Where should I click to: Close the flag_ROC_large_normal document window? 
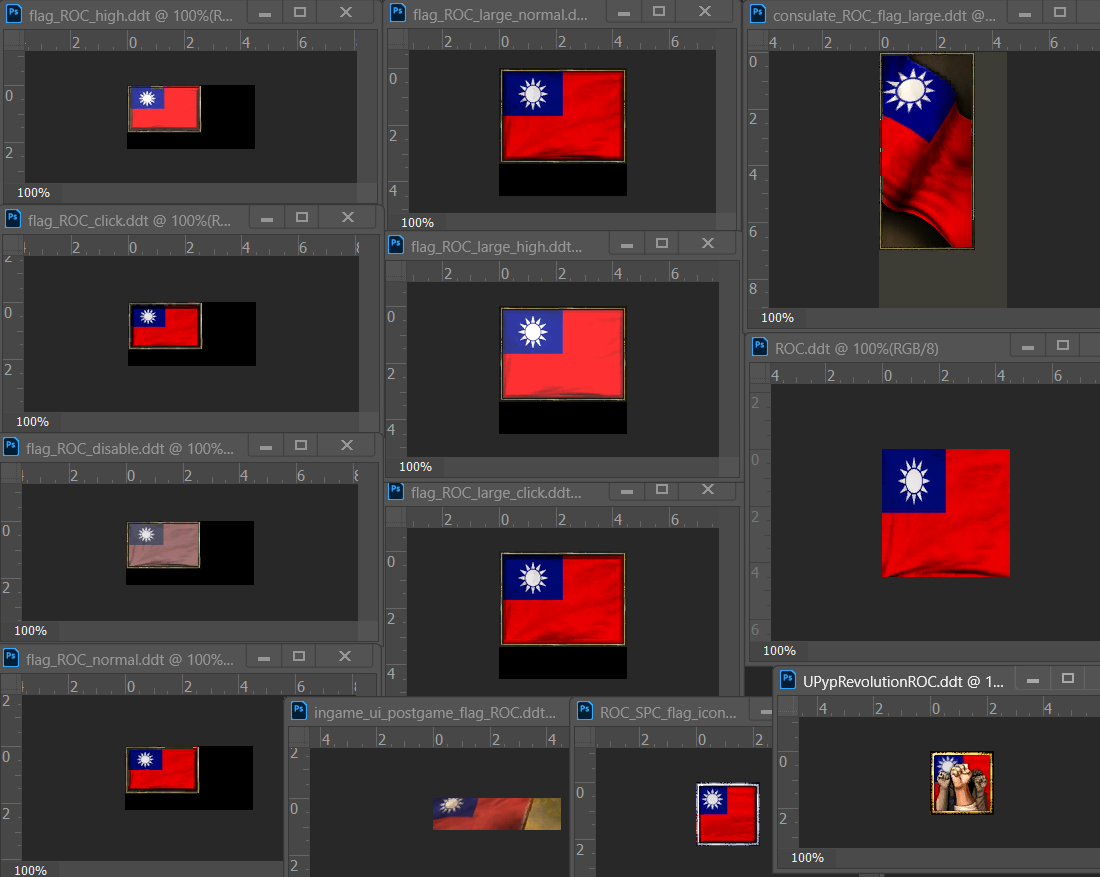coord(705,12)
